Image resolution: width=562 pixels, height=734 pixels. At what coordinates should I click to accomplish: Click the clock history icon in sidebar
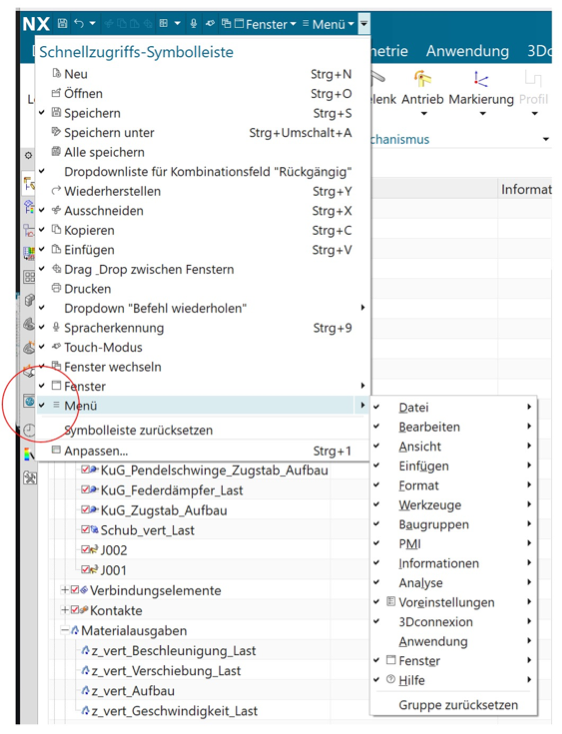pos(29,430)
